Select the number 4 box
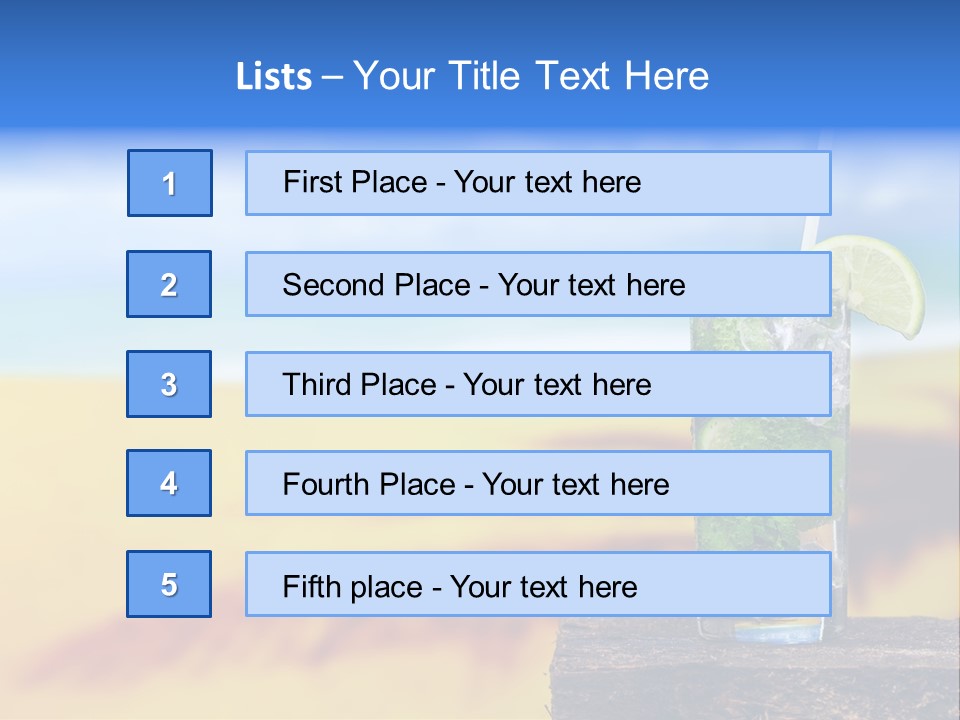The width and height of the screenshot is (960, 720). coord(169,483)
